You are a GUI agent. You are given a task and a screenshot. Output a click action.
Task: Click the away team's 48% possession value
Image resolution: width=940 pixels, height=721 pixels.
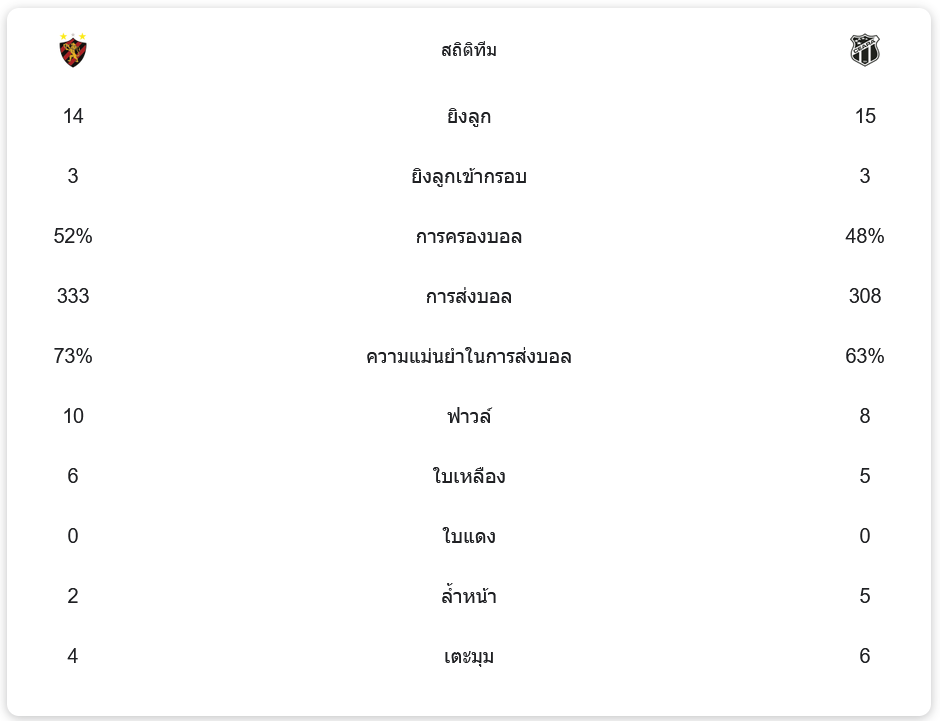tap(864, 237)
